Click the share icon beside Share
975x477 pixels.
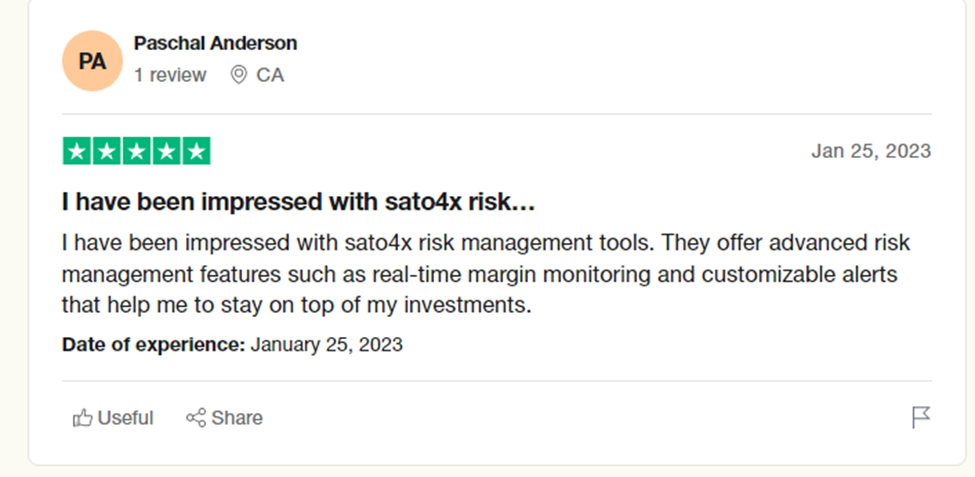coord(196,418)
